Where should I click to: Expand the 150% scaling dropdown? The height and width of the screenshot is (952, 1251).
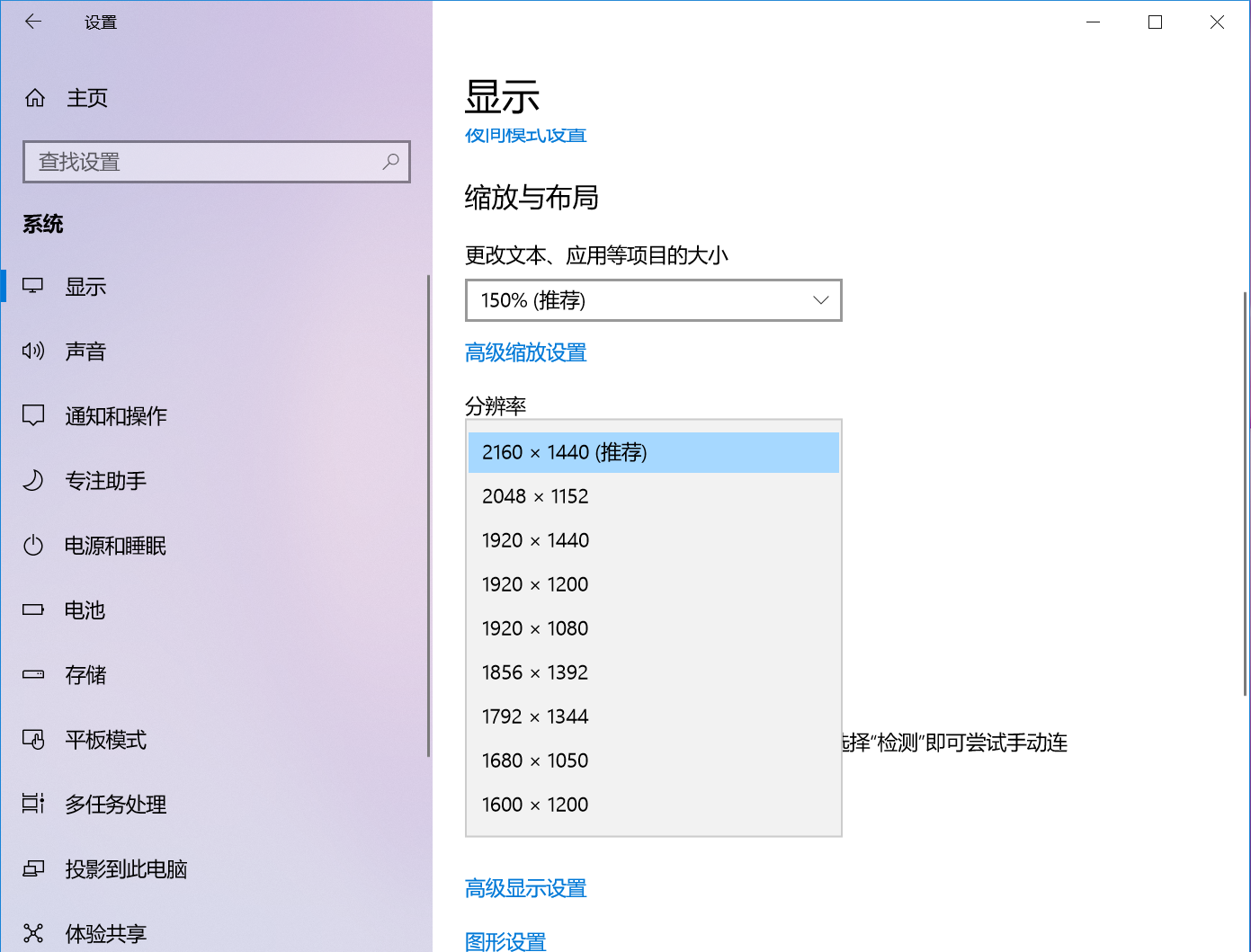tap(653, 300)
